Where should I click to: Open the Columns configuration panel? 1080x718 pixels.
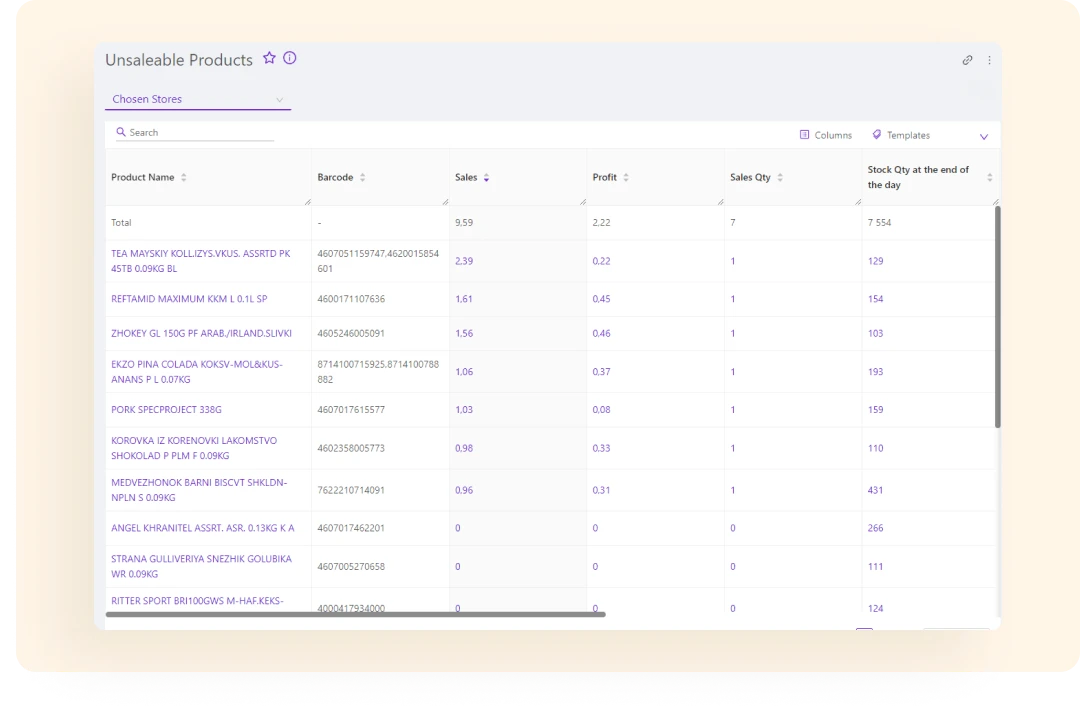[826, 134]
